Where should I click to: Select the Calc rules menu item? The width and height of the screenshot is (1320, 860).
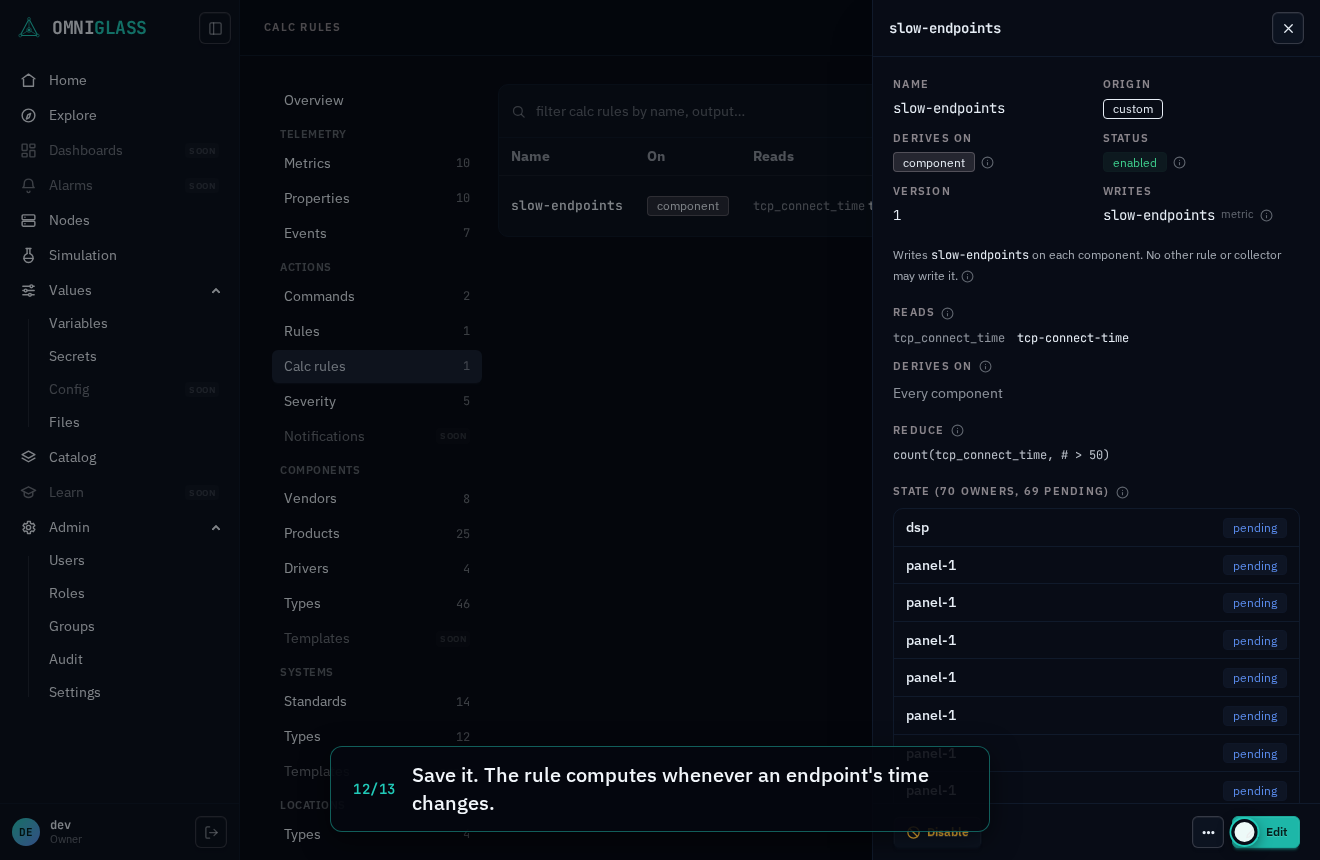pos(377,366)
